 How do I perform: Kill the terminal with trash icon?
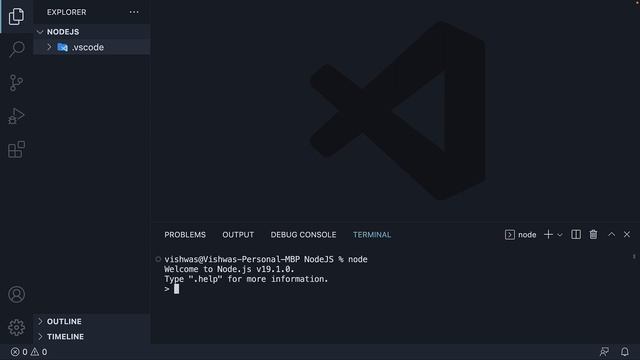tap(593, 234)
